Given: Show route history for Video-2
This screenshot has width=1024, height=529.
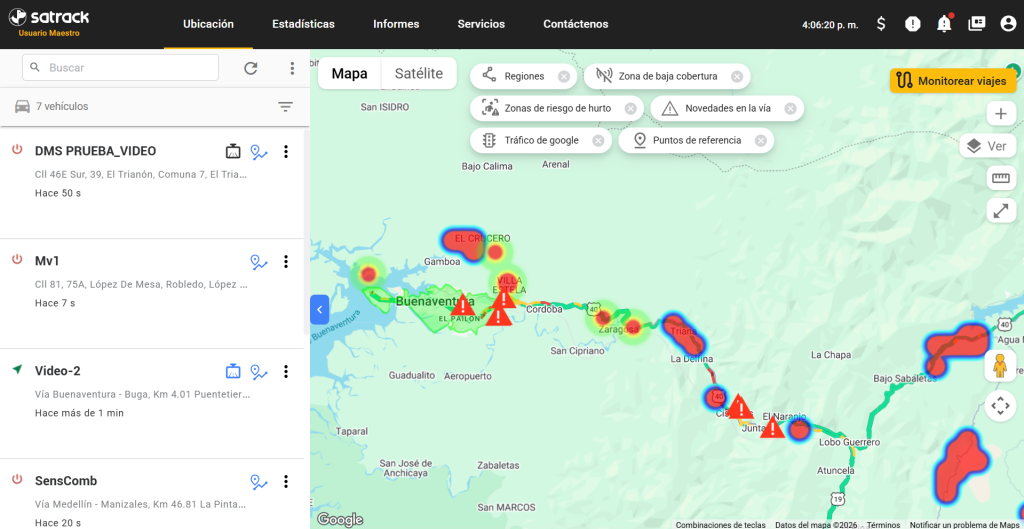Looking at the screenshot, I should 259,372.
